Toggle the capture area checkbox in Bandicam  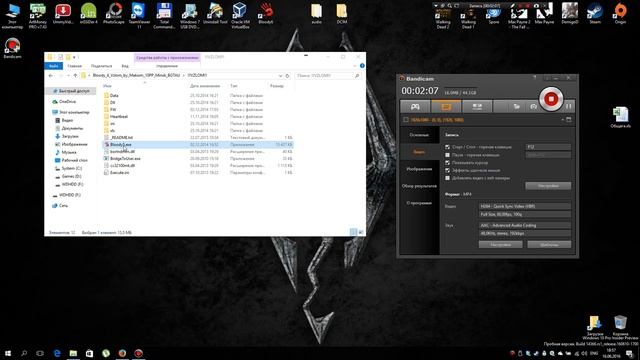(406, 120)
